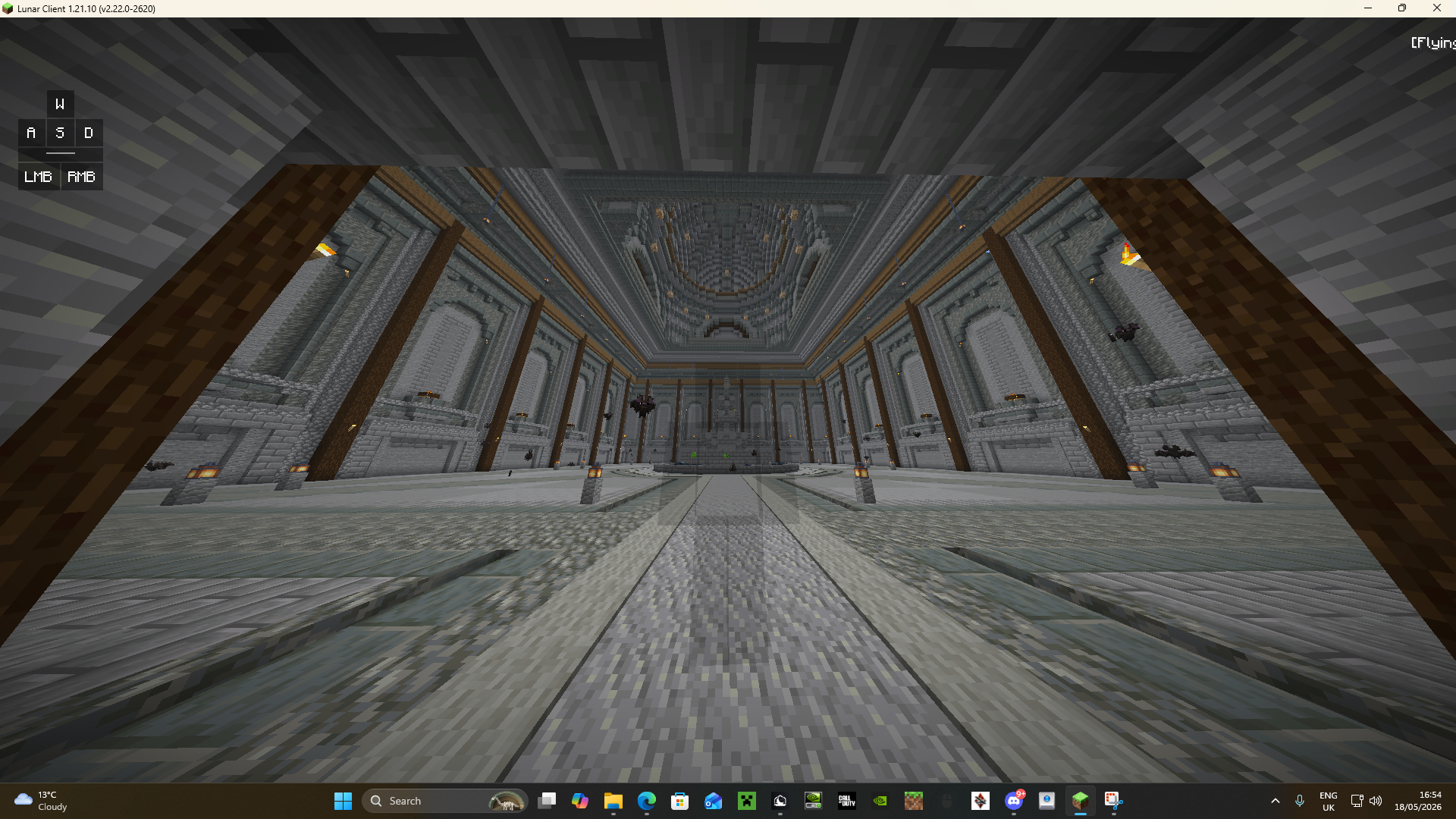Restore down the Lunar Client window
Viewport: 1456px width, 819px height.
1402,8
